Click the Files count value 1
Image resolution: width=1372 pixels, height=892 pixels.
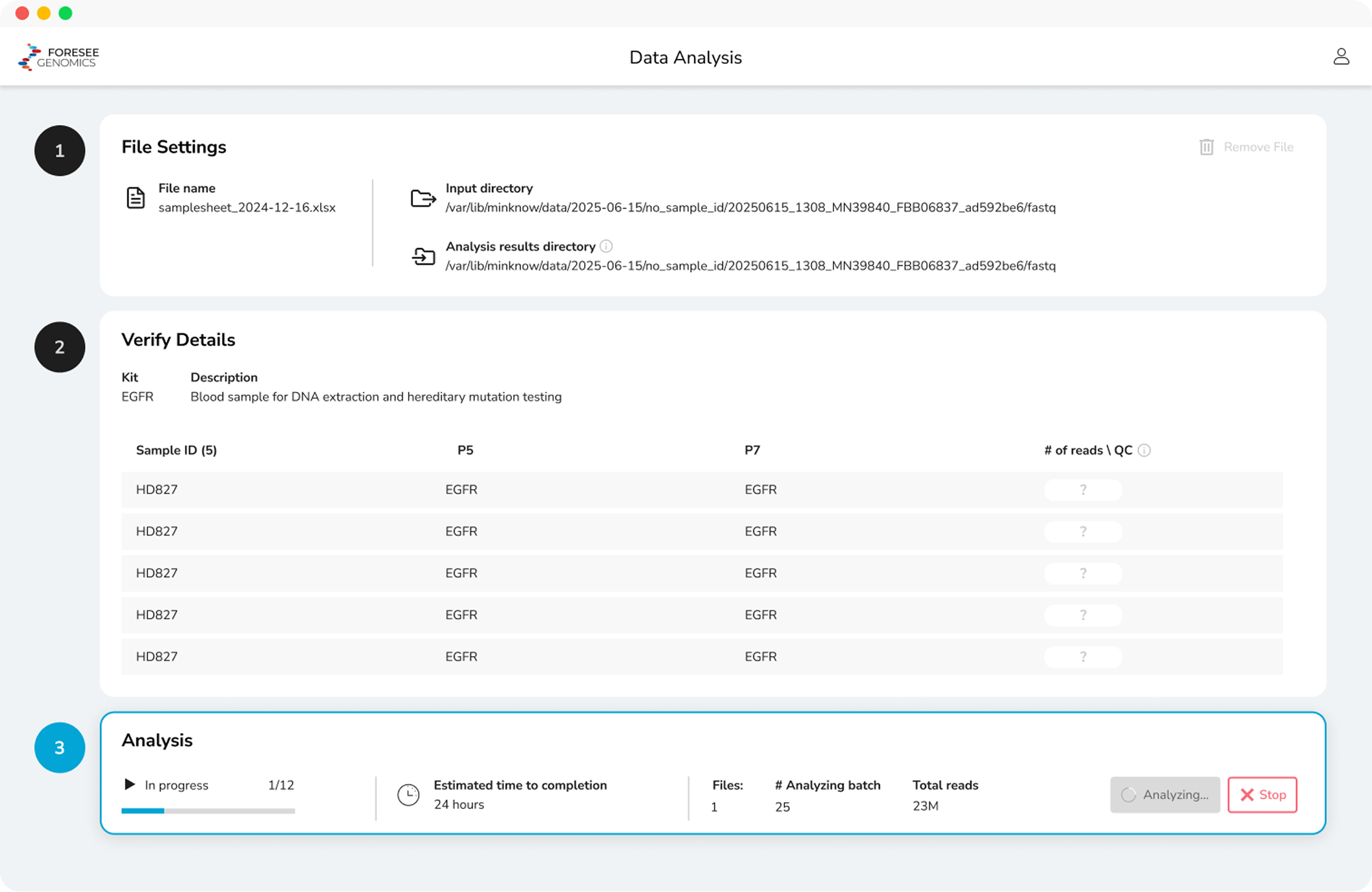pos(715,807)
